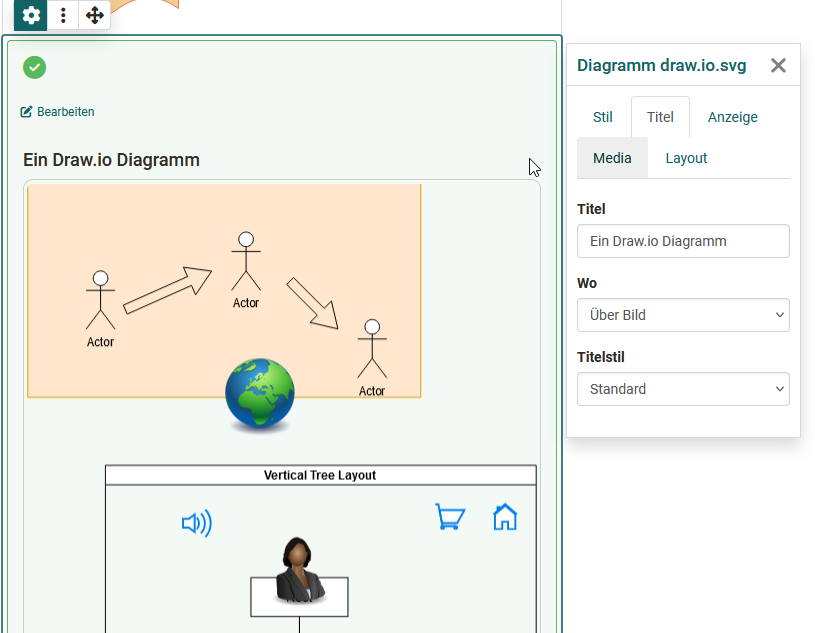Switch to the Stil tab

pyautogui.click(x=602, y=117)
